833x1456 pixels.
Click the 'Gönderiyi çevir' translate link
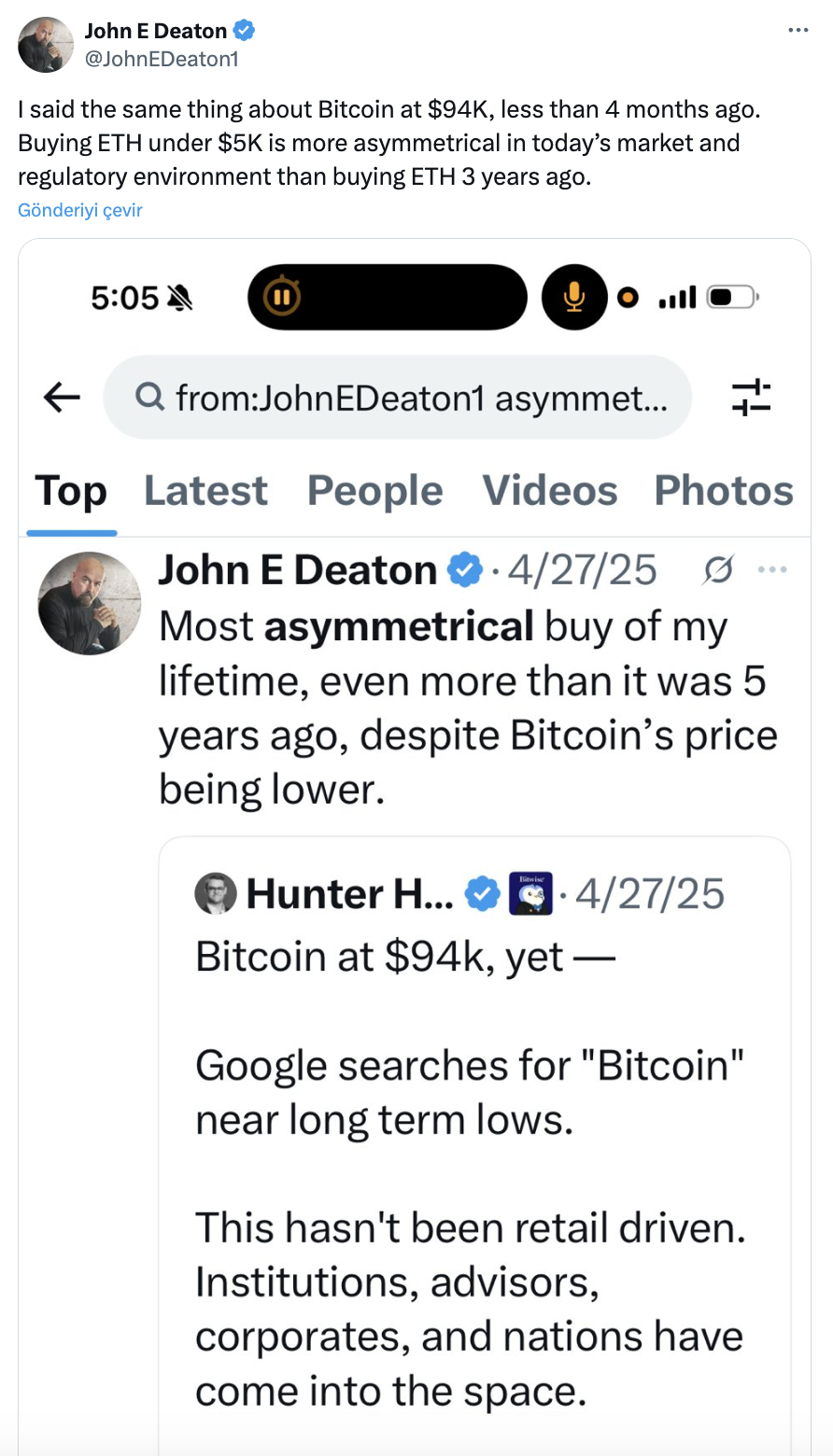tap(80, 210)
